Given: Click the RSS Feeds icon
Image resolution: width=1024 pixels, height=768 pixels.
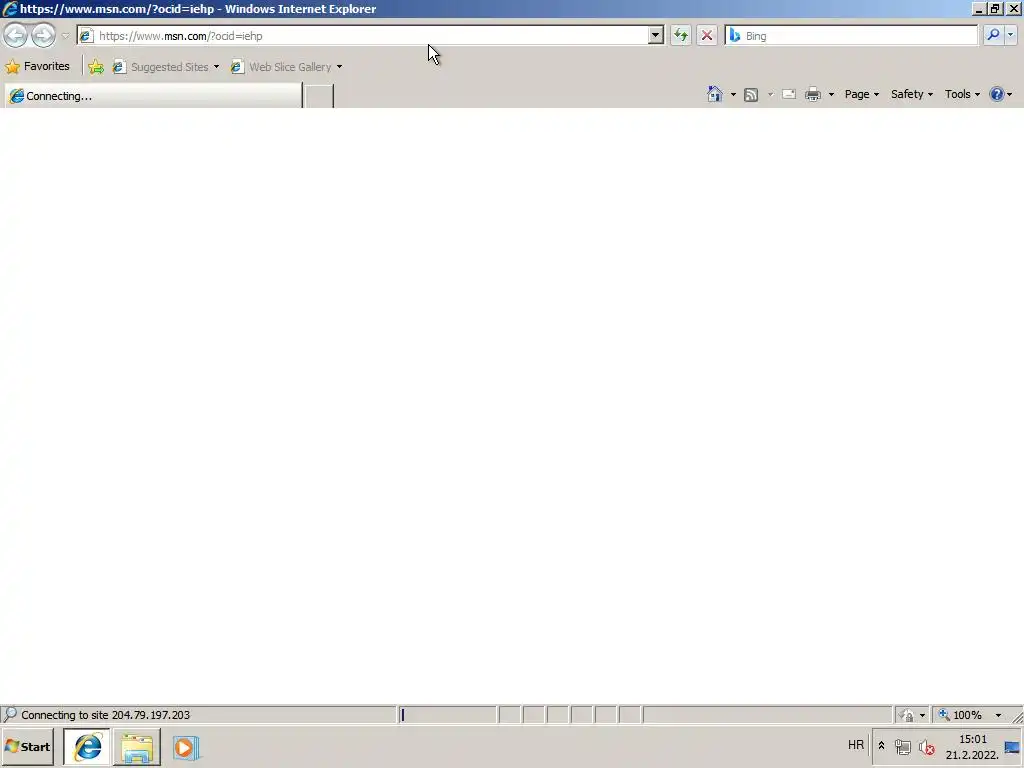Looking at the screenshot, I should (751, 95).
